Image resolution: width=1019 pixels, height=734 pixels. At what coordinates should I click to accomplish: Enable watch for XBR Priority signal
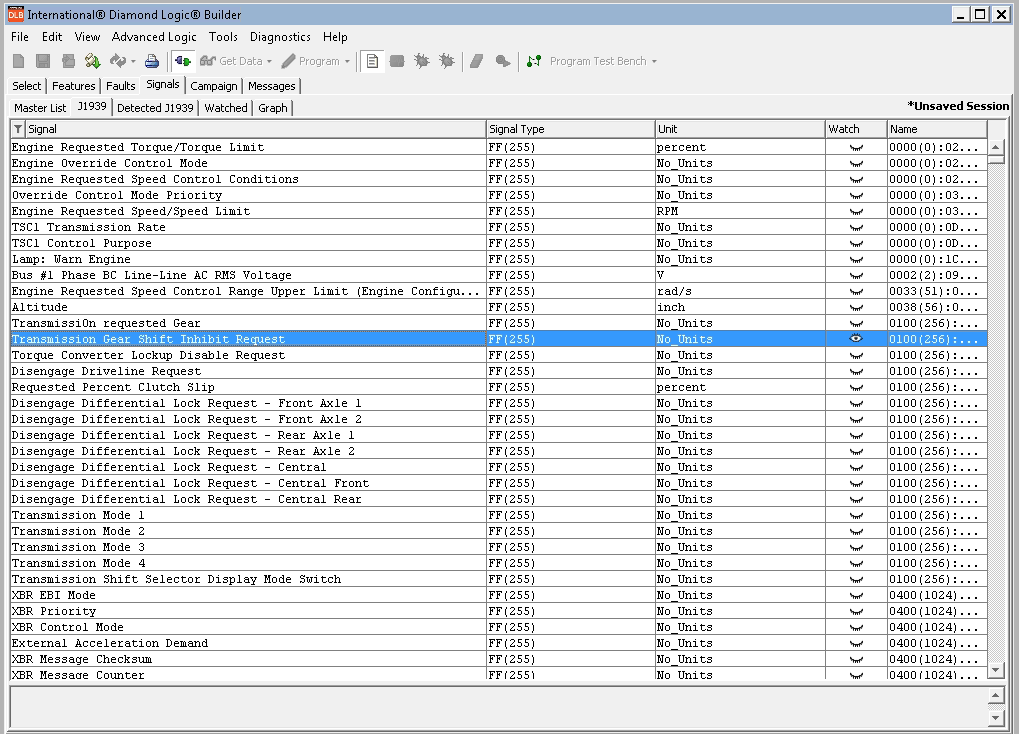[855, 611]
